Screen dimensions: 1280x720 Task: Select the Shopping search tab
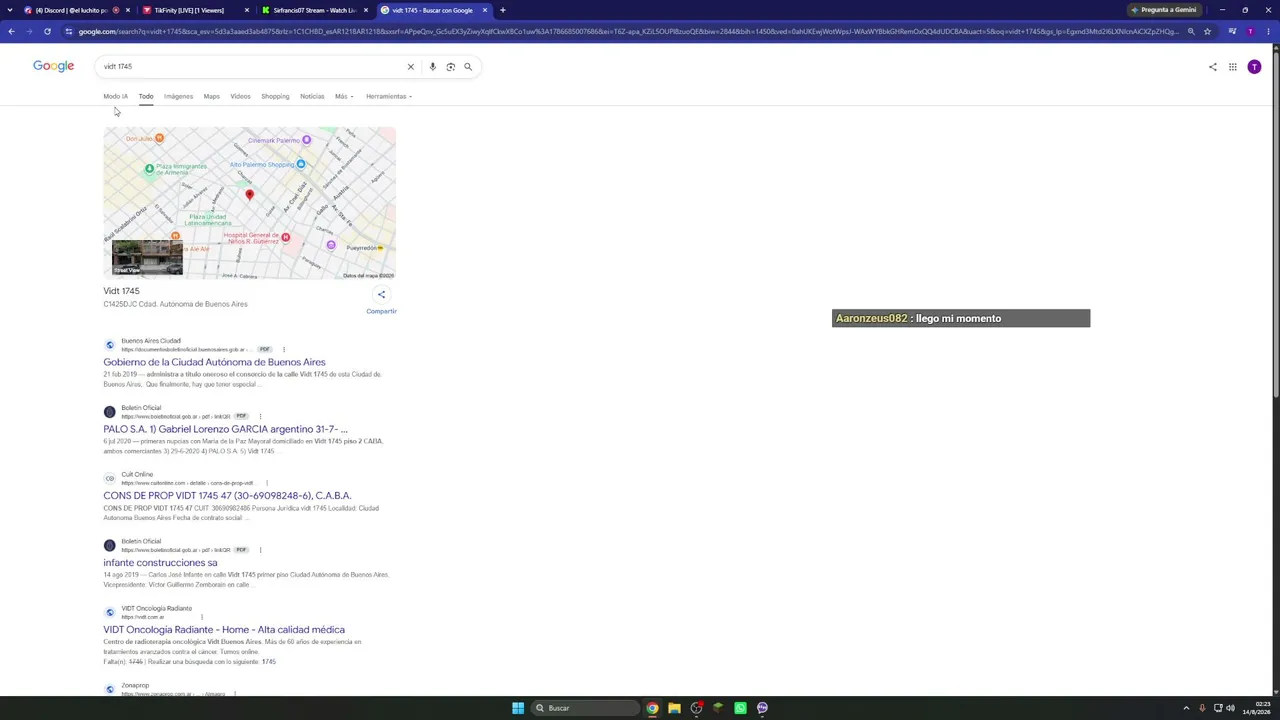click(275, 96)
